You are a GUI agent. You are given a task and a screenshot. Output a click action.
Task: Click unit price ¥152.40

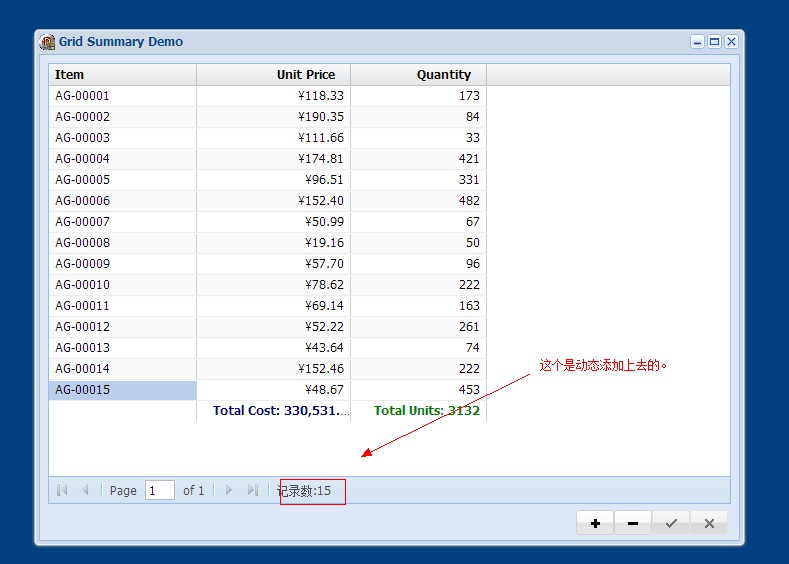pyautogui.click(x=273, y=201)
